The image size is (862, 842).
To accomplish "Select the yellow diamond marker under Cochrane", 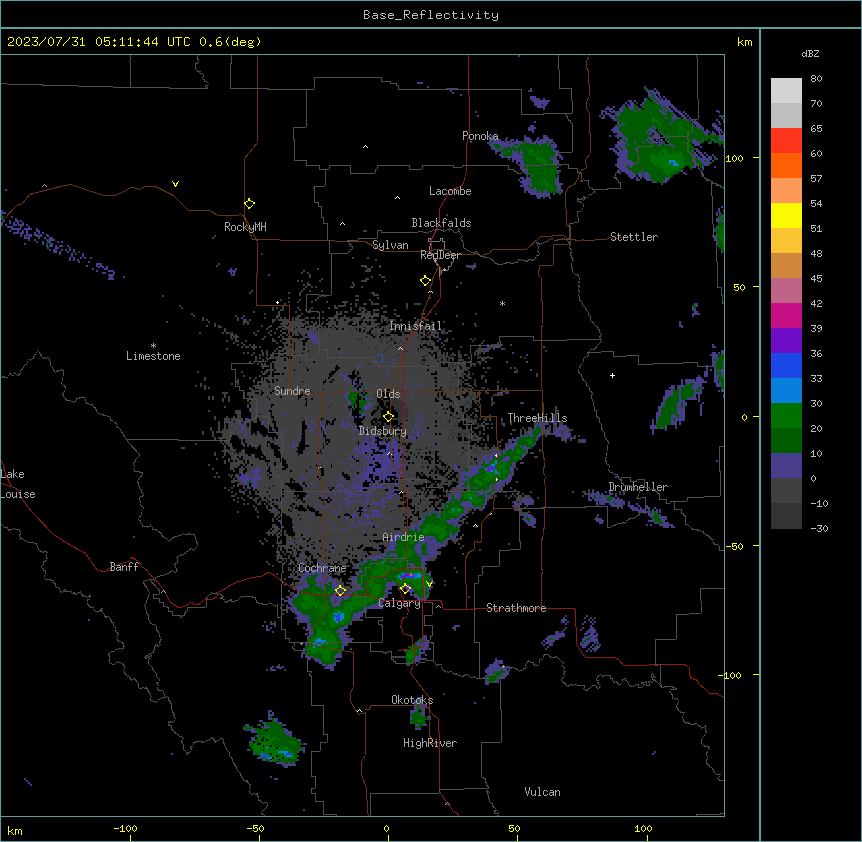I will pyautogui.click(x=340, y=591).
